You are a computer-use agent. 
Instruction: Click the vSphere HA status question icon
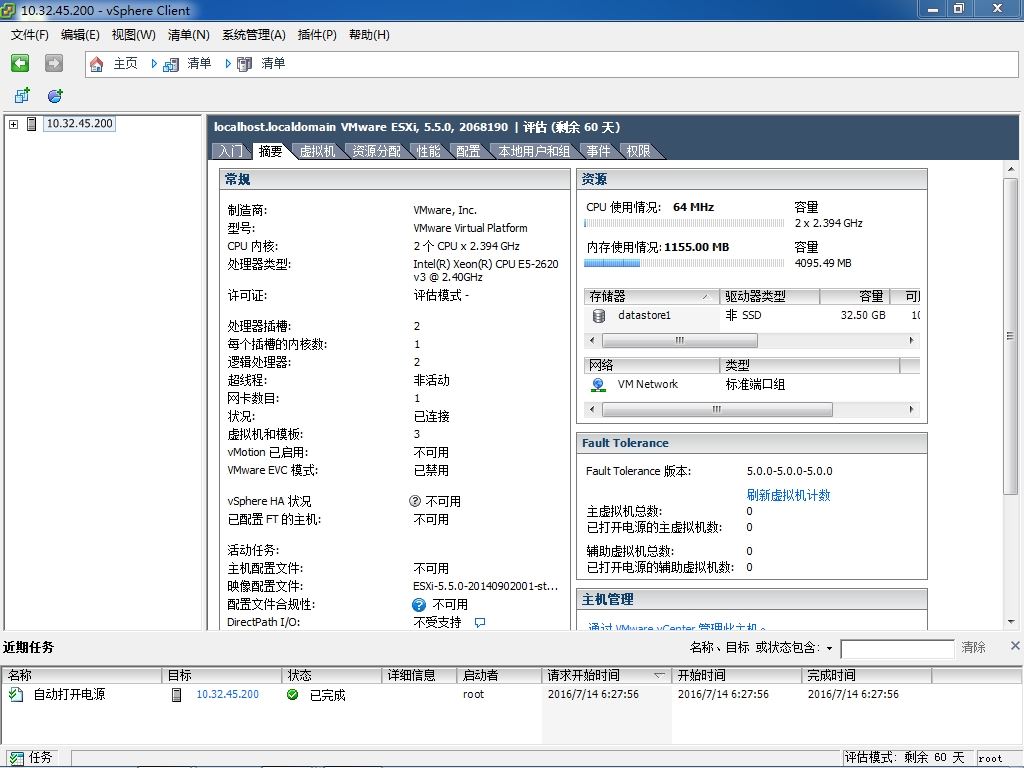coord(415,501)
